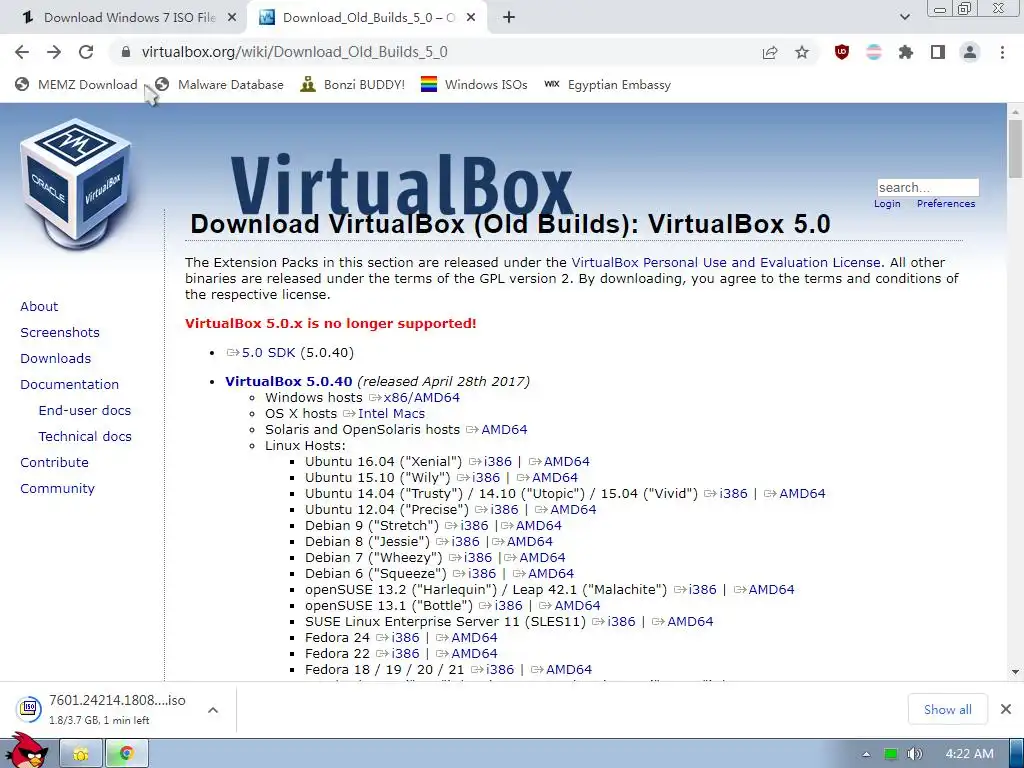This screenshot has height=768, width=1024.
Task: Expand the ISO download options chevron
Action: click(x=213, y=710)
